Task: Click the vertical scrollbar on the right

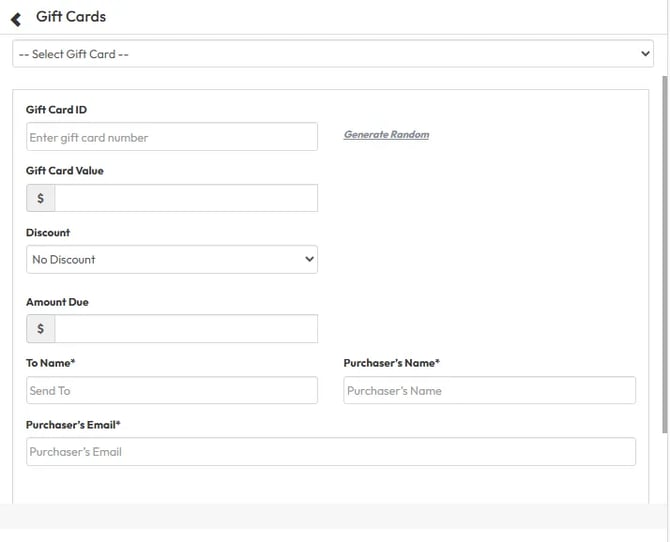Action: 665,250
